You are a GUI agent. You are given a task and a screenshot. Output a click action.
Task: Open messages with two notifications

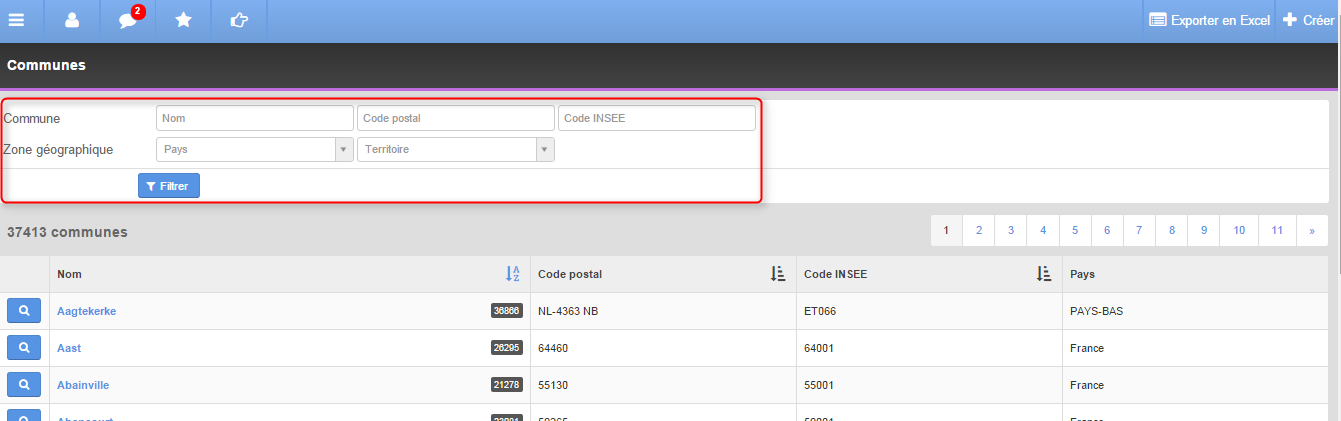(x=128, y=20)
